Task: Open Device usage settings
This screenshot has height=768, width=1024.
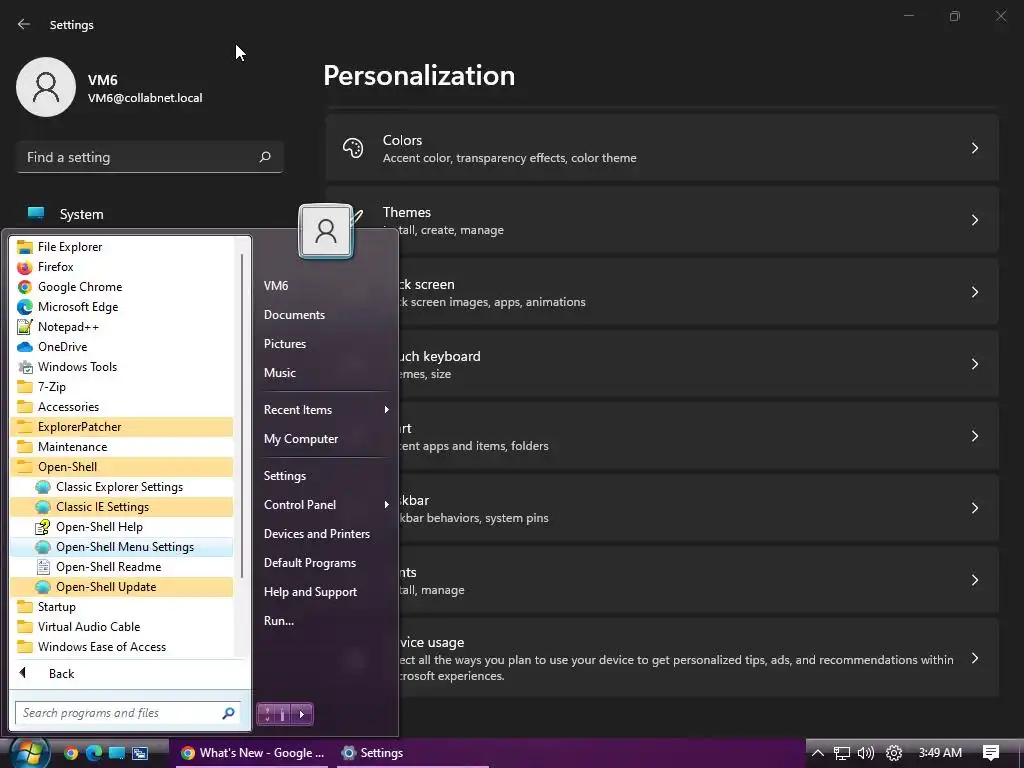Action: coord(662,658)
